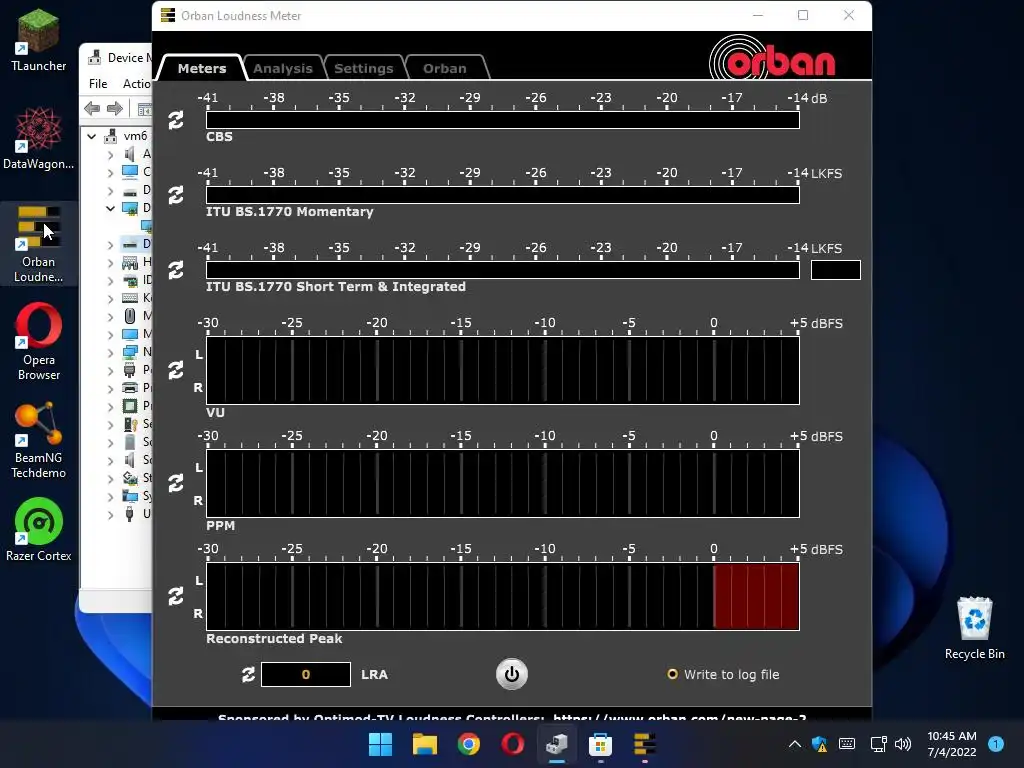Reset the CBS meter with its refresh icon
Image resolution: width=1024 pixels, height=768 pixels.
coord(176,120)
